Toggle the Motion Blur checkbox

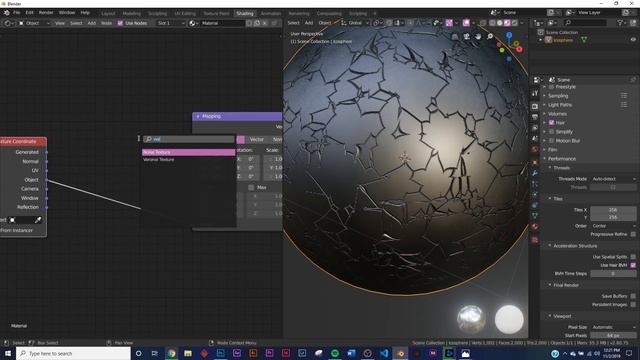pos(551,141)
